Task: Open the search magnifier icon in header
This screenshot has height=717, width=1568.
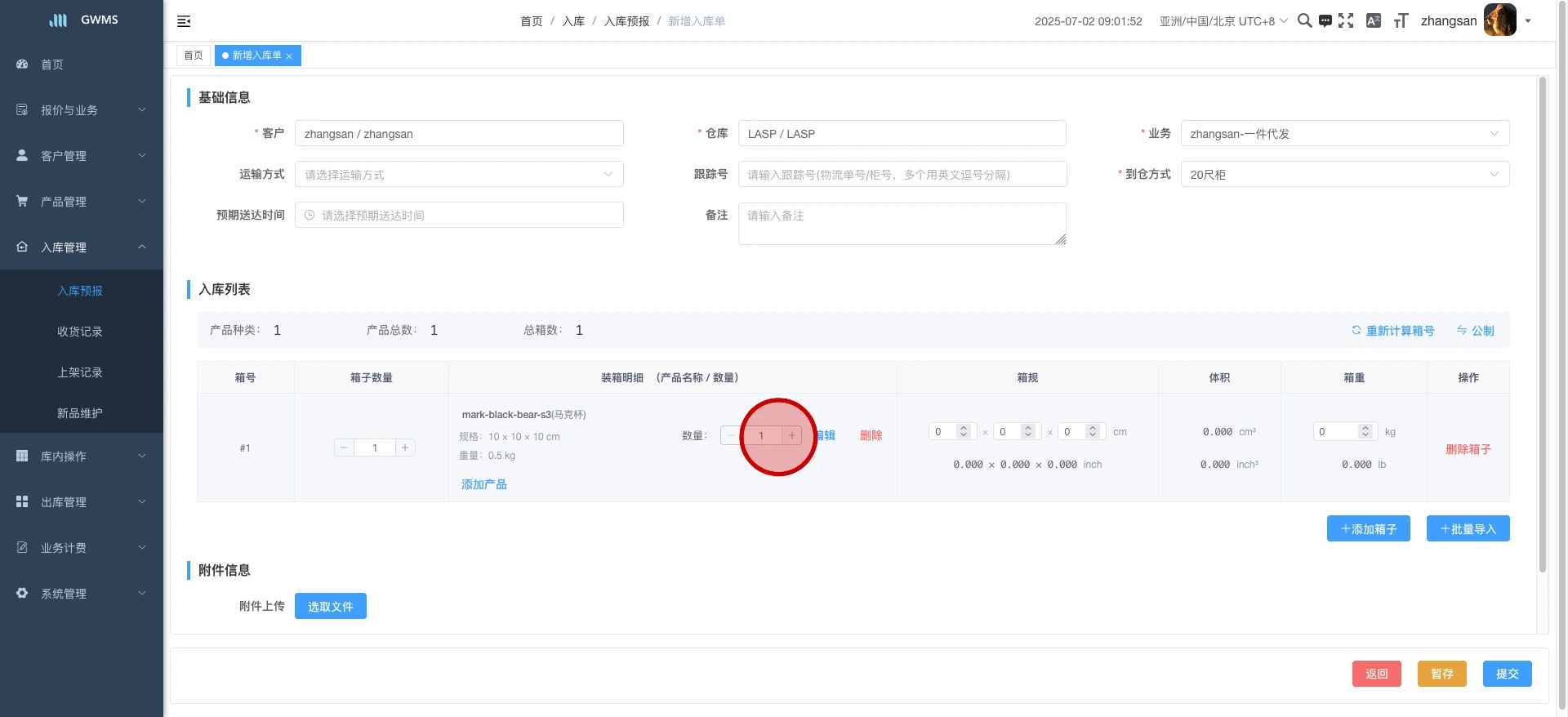Action: [x=1304, y=21]
